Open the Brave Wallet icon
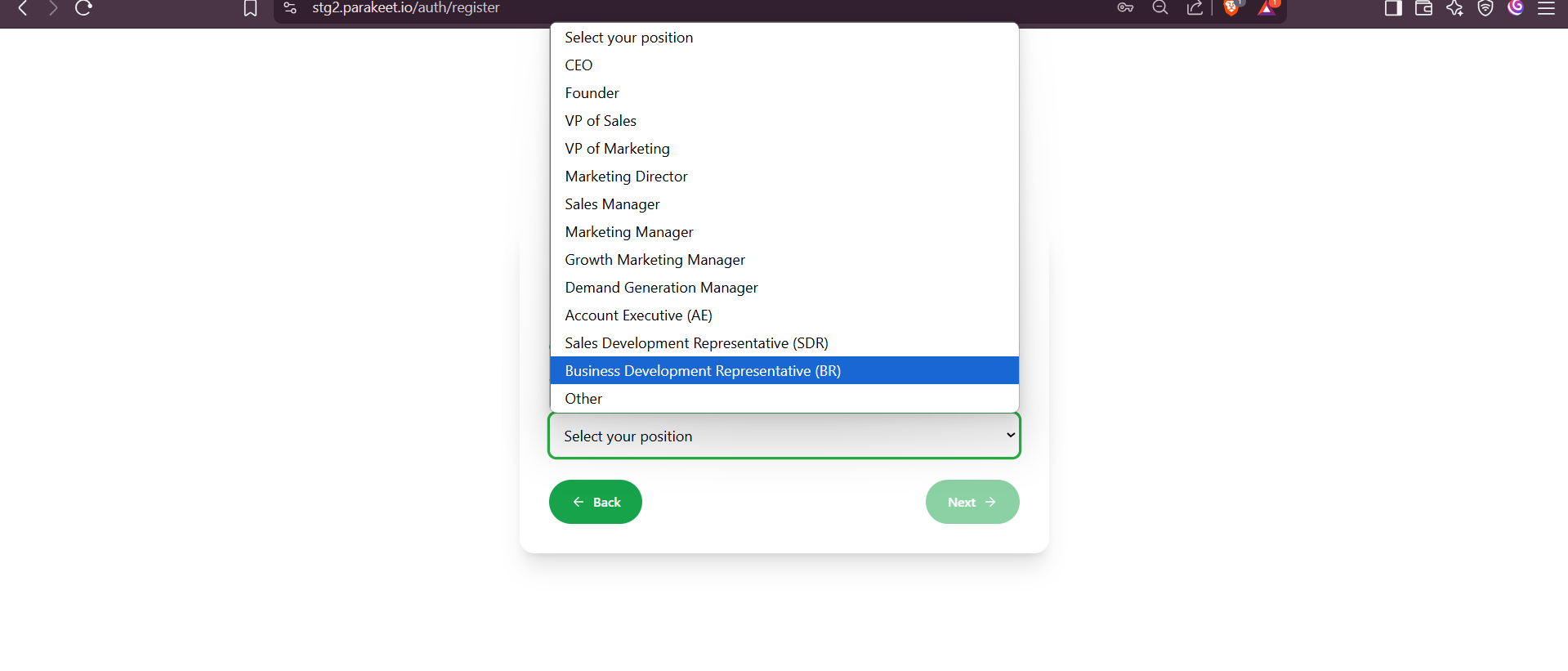 (x=1423, y=8)
